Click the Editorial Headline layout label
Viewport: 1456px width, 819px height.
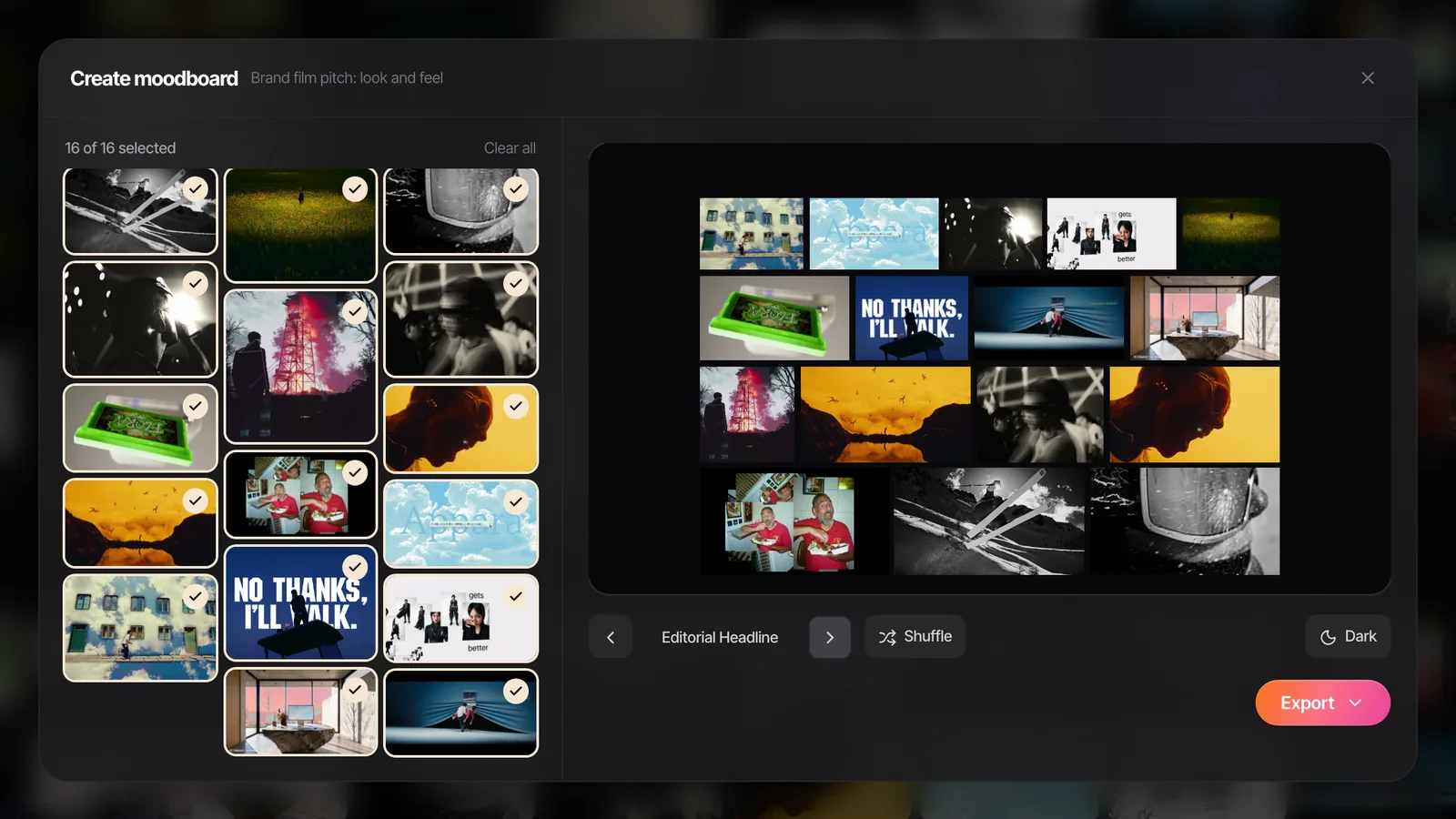(x=720, y=637)
